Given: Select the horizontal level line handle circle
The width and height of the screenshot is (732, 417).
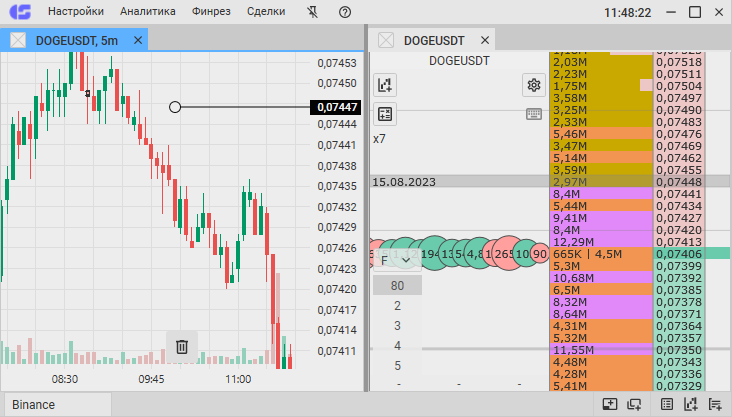Looking at the screenshot, I should 175,107.
